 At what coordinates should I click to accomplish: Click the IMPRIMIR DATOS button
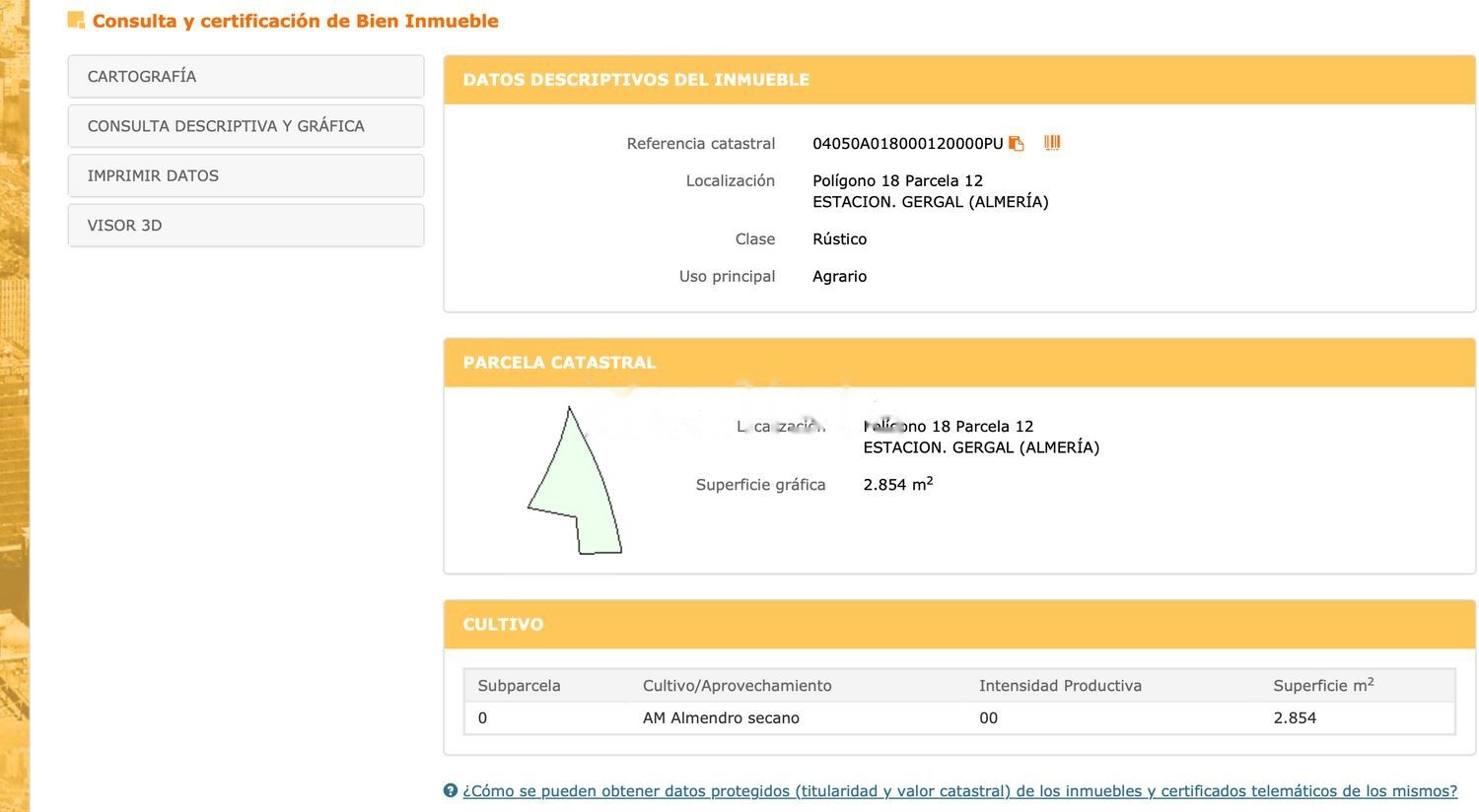246,175
